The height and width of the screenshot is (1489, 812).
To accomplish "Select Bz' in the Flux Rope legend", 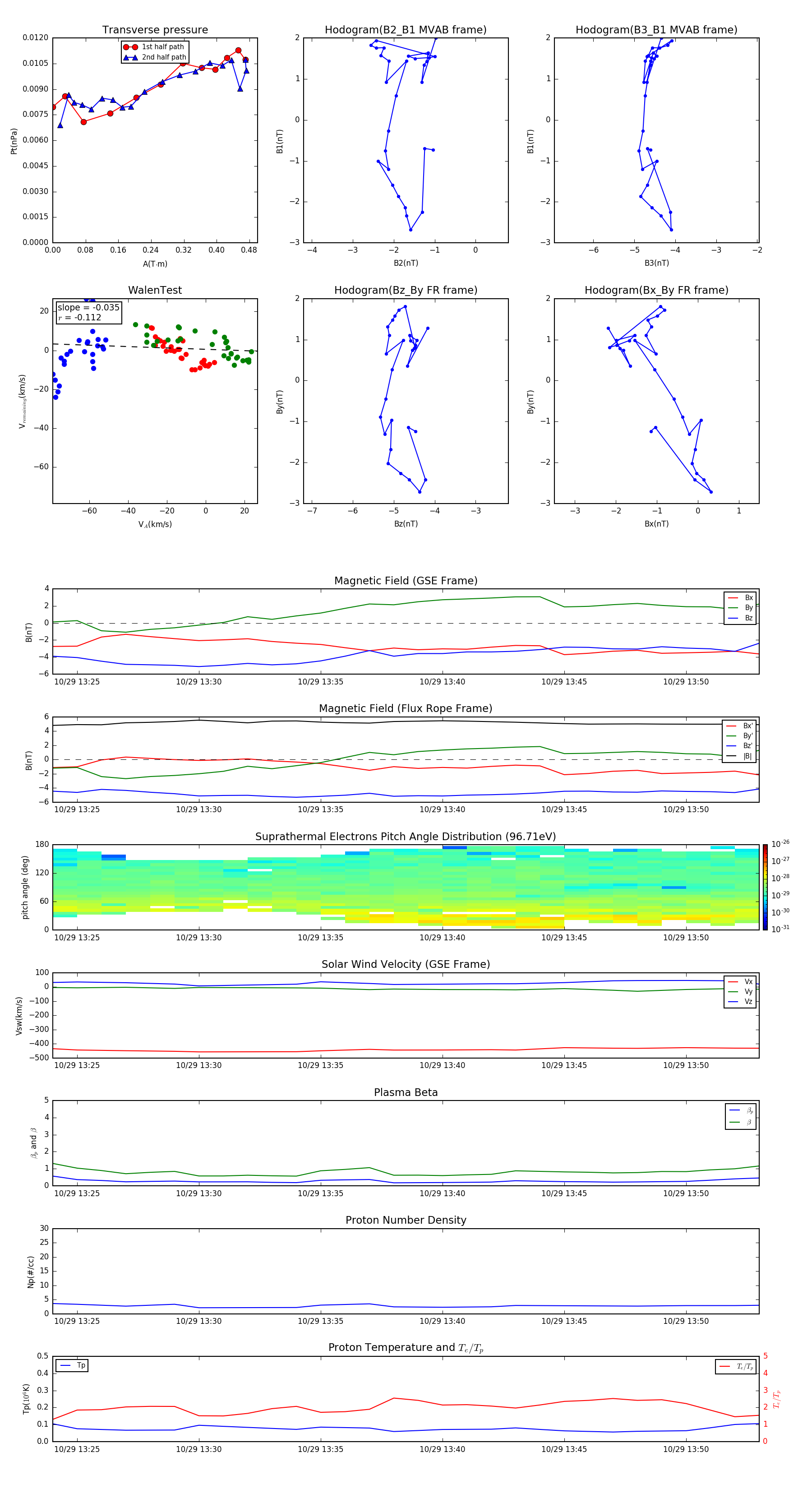I will [740, 746].
